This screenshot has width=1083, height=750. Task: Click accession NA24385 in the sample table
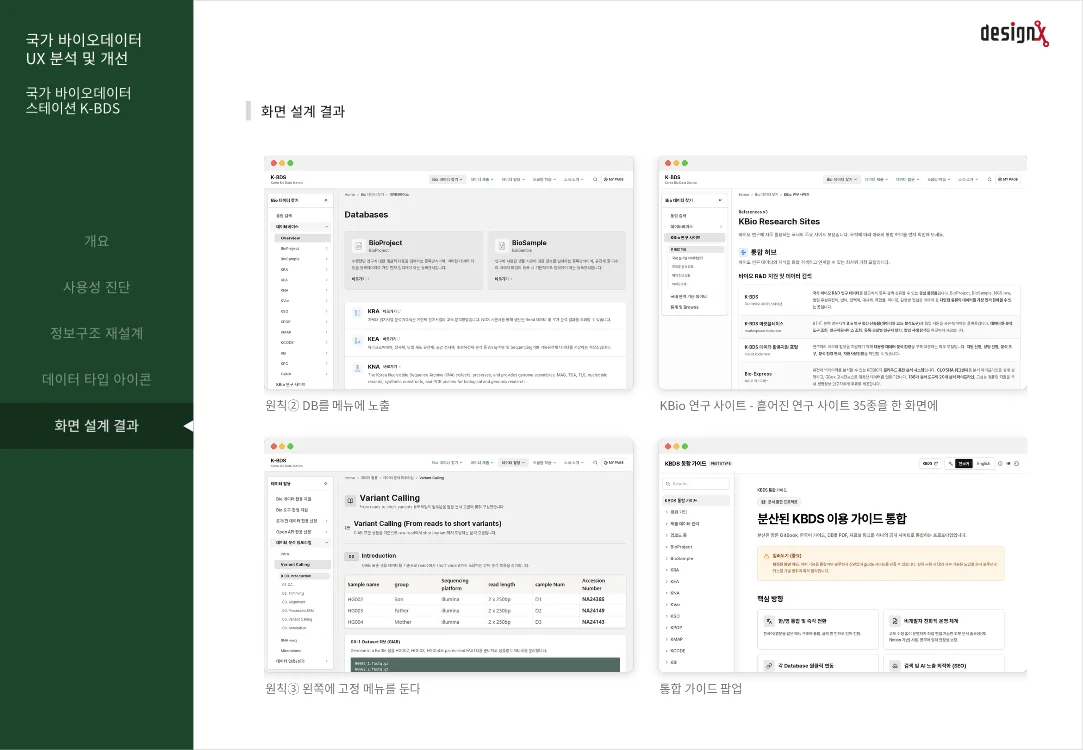pos(593,599)
